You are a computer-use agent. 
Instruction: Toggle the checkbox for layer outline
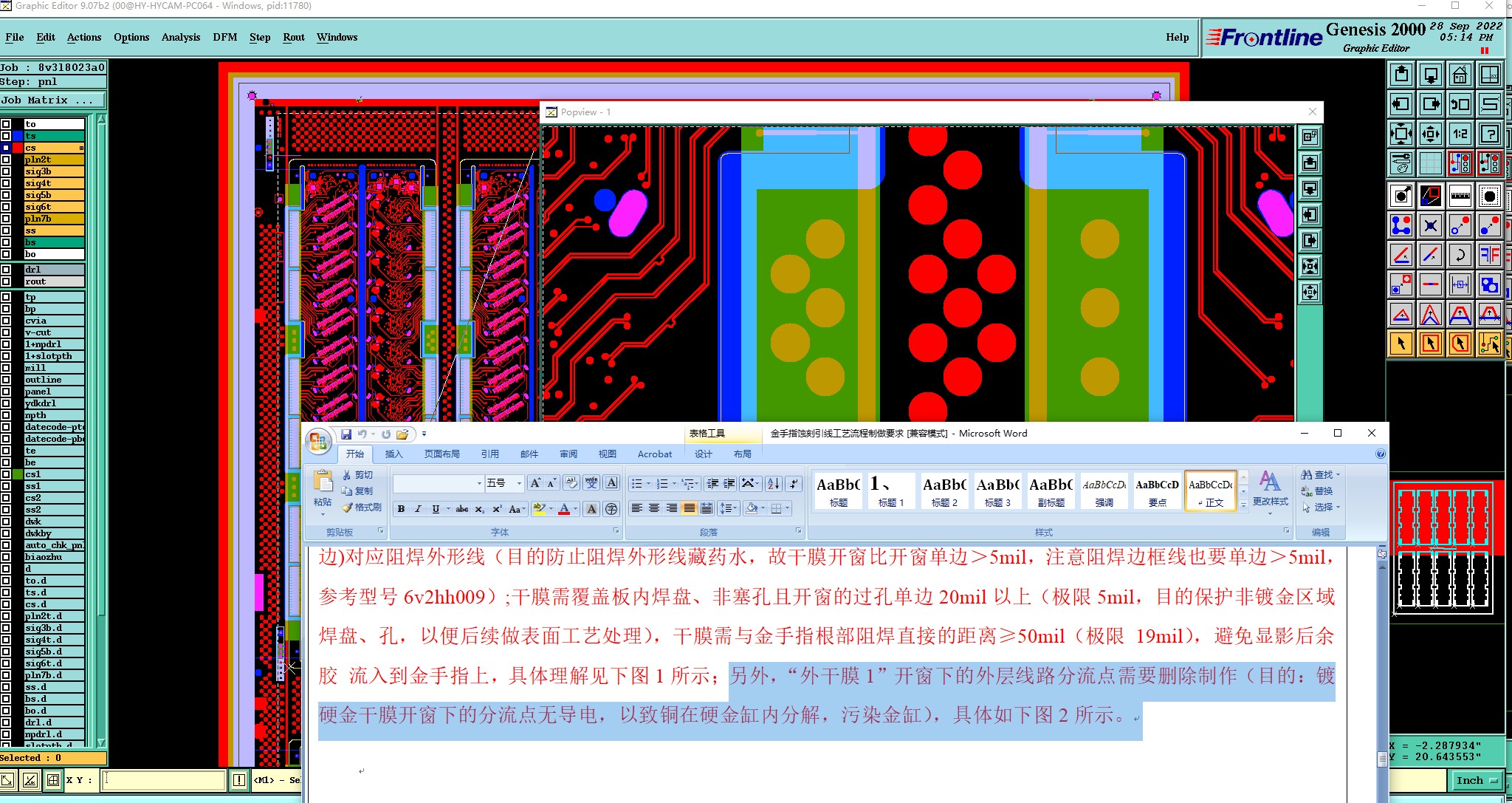coord(6,380)
